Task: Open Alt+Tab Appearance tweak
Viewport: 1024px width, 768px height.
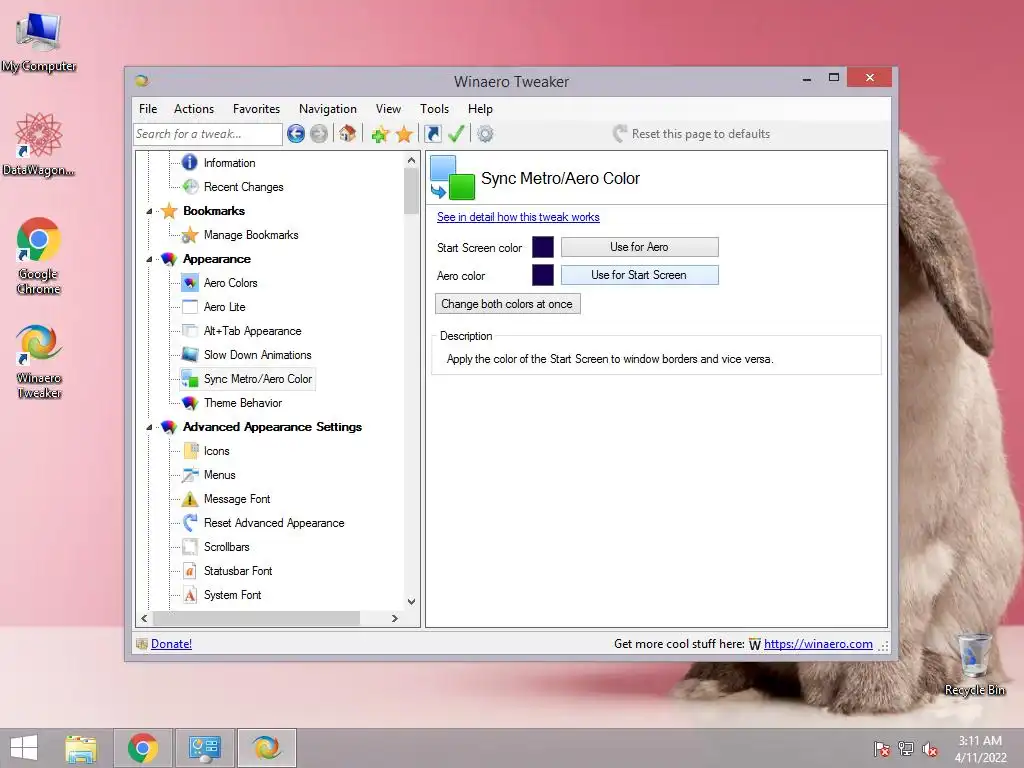Action: (252, 331)
